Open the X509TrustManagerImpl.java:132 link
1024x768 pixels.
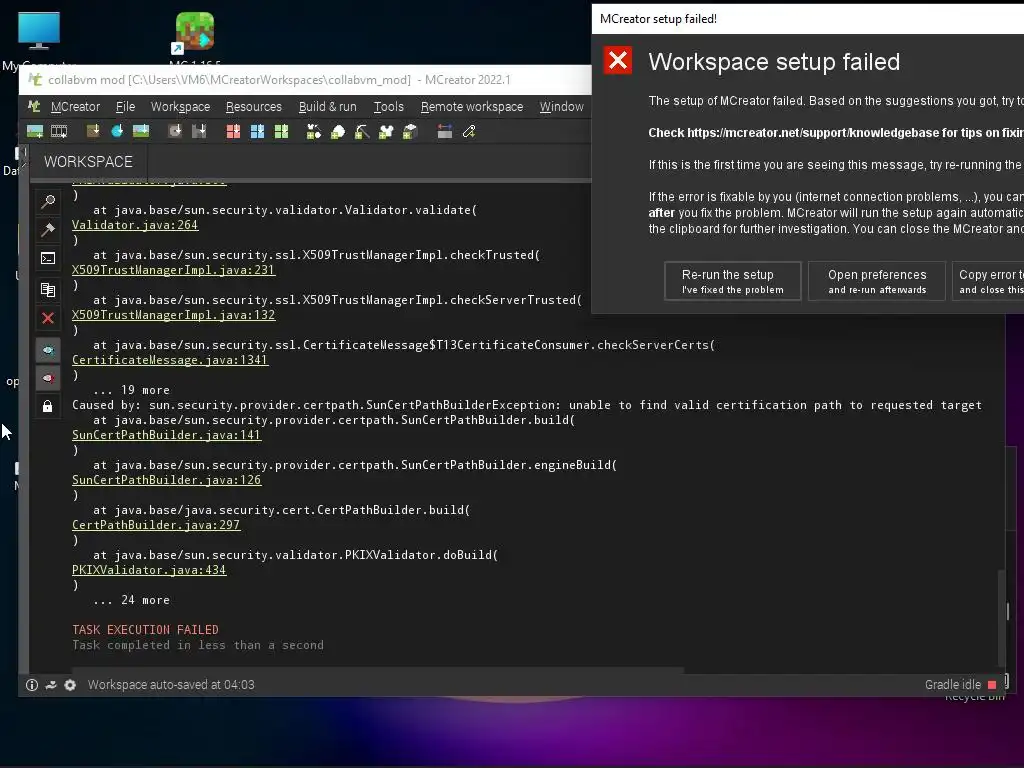(x=173, y=315)
